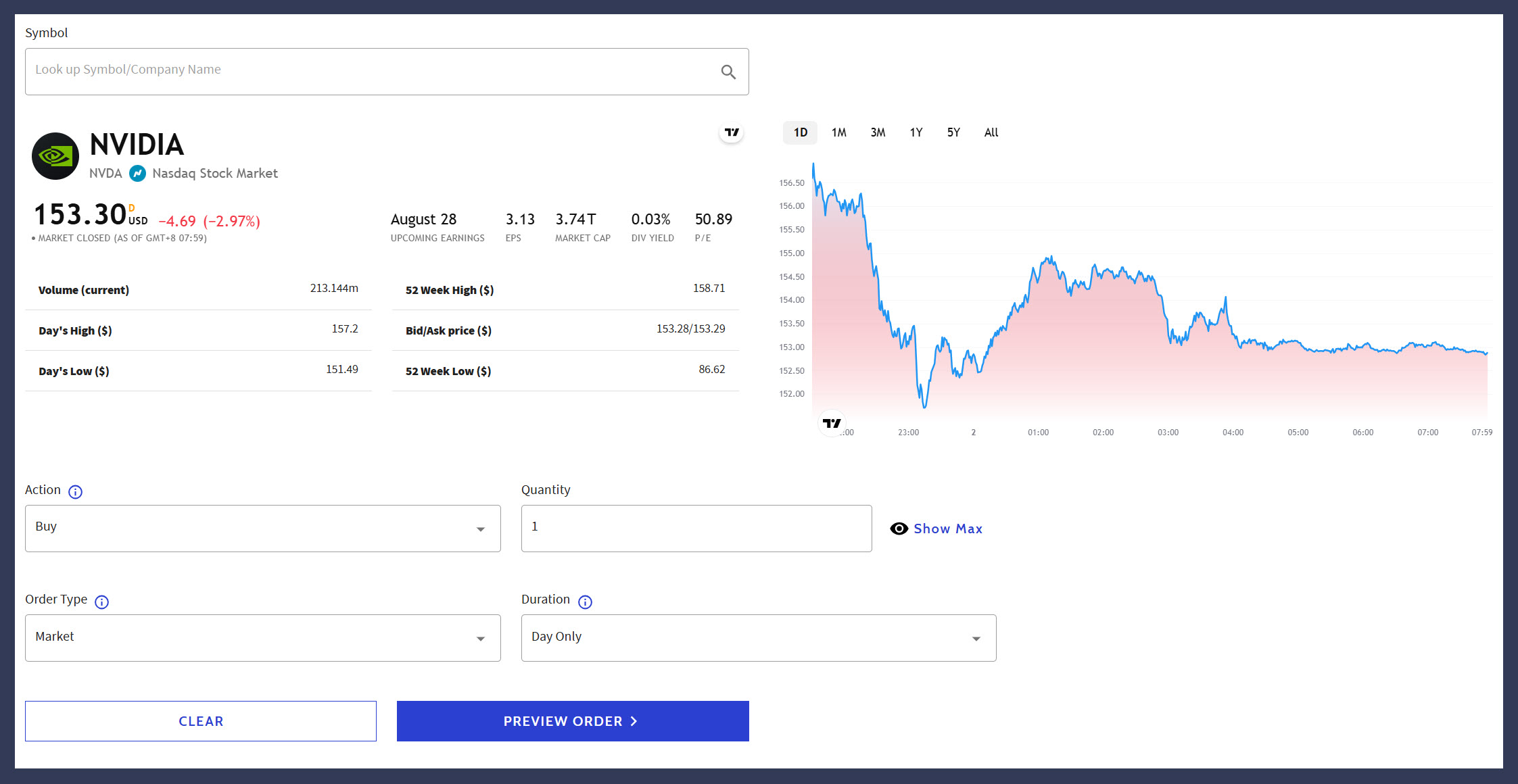Click the NVIDIA company logo
1518x784 pixels.
[55, 156]
